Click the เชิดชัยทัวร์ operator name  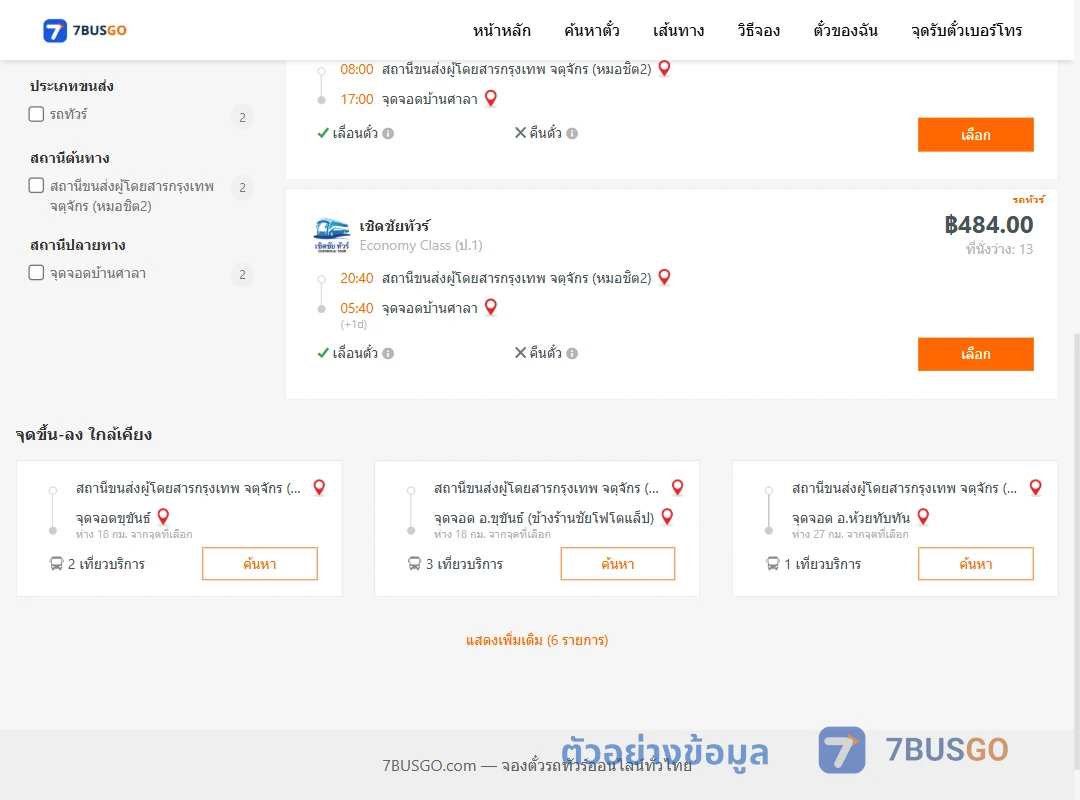[395, 226]
